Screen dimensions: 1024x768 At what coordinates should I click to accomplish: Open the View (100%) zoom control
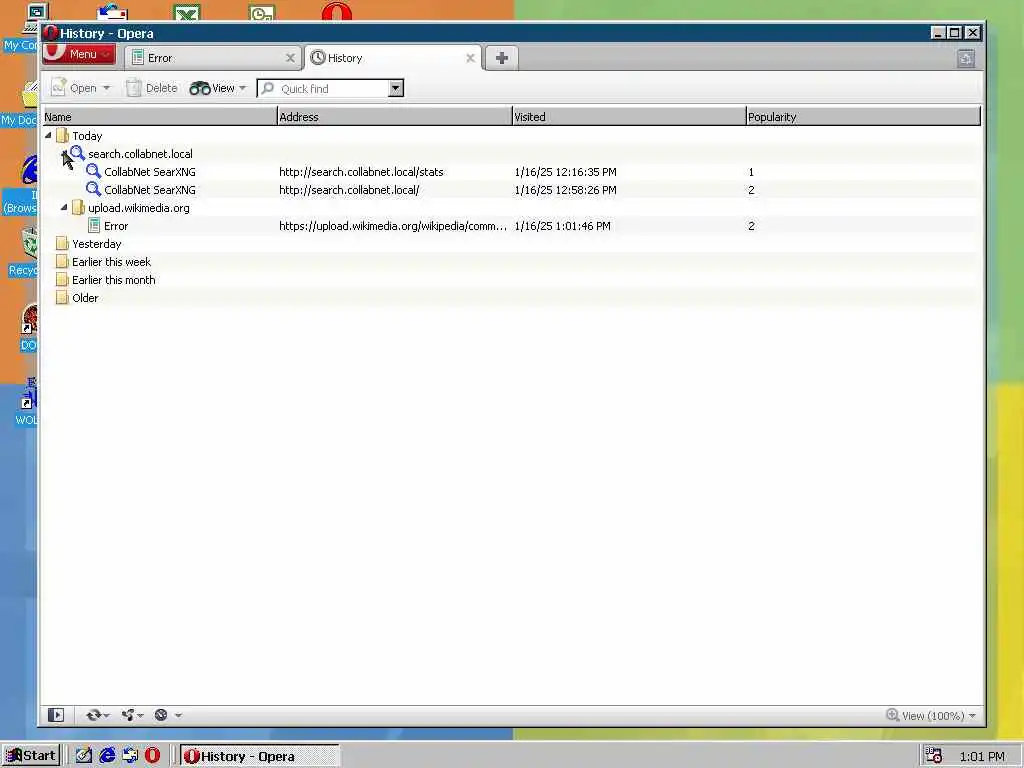coord(931,716)
